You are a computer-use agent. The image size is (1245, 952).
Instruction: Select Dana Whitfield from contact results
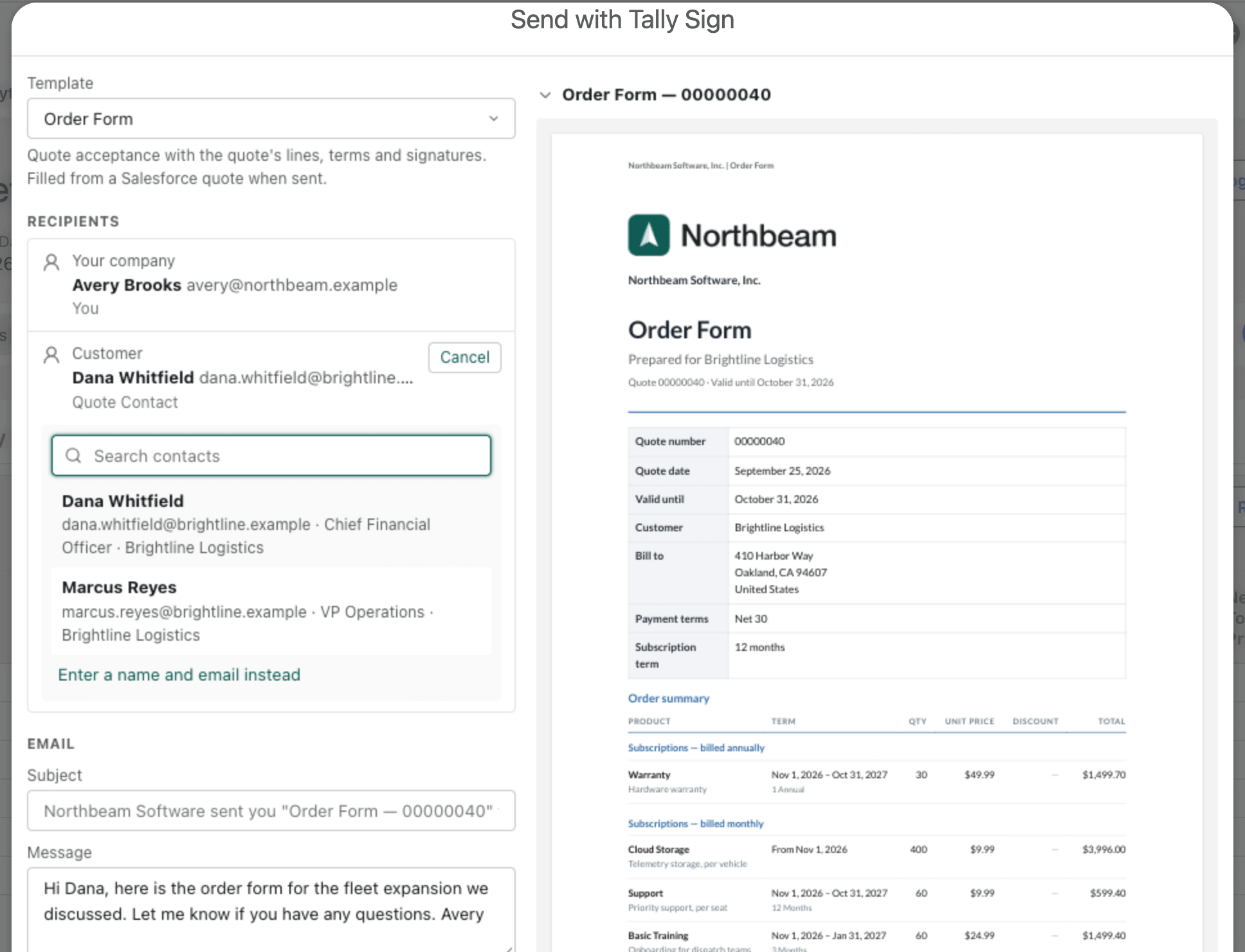pos(271,524)
